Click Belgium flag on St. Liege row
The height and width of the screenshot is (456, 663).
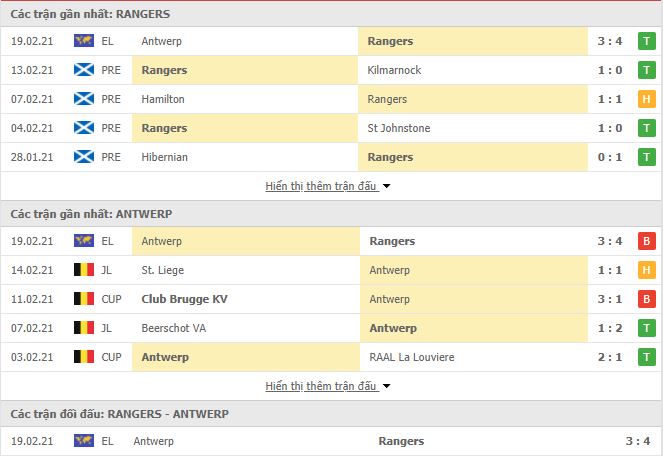coord(84,270)
